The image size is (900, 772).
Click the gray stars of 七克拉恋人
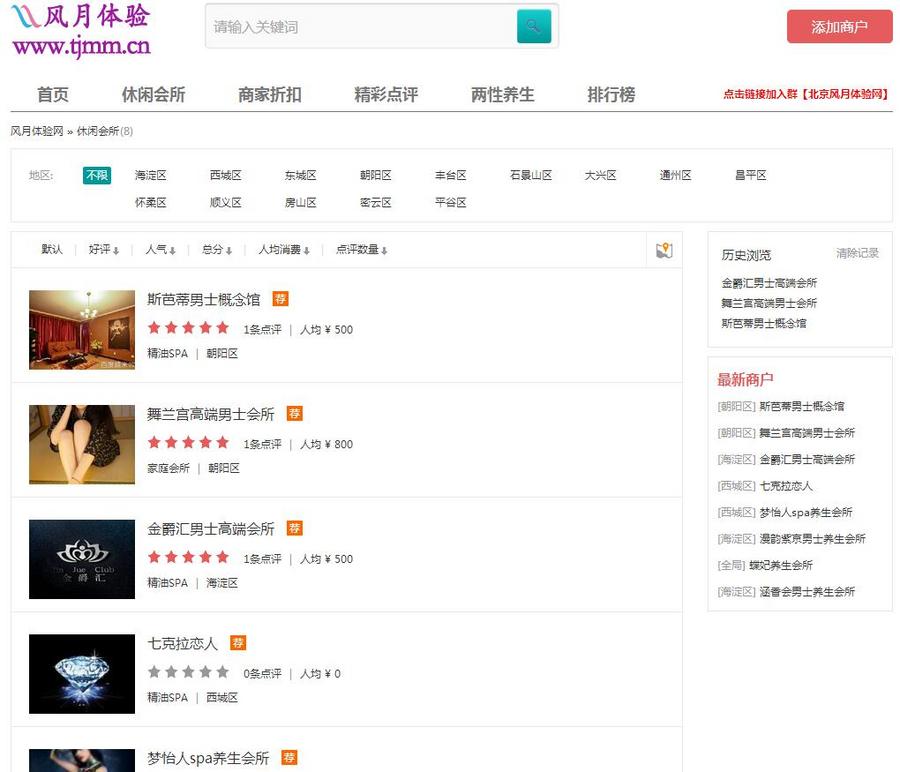coord(188,673)
